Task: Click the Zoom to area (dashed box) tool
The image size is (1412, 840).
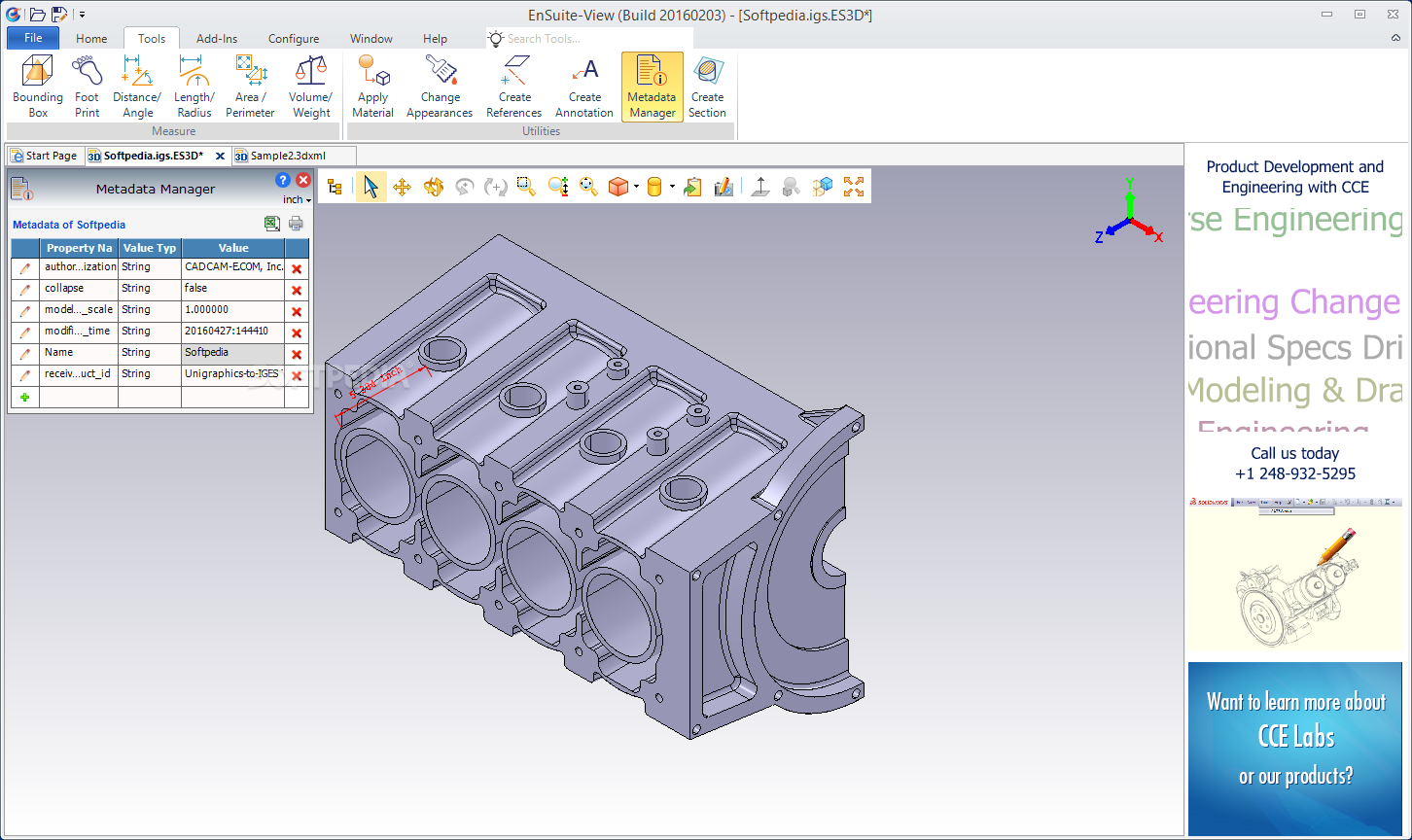Action: 526,187
